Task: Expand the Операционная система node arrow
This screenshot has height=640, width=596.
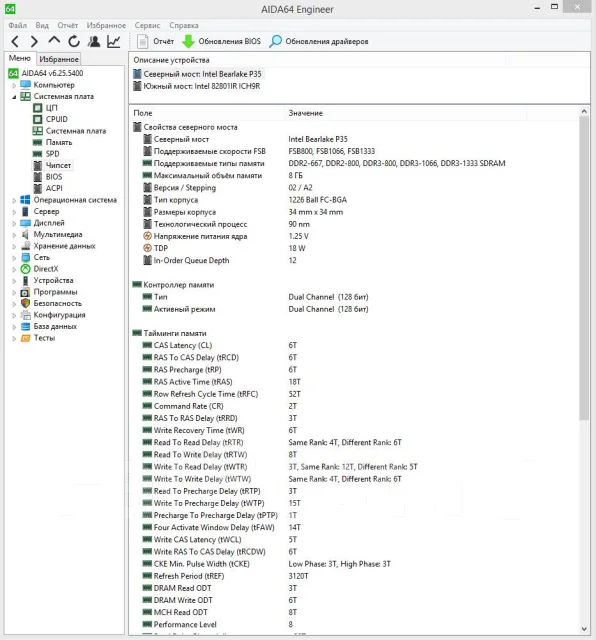Action: click(x=14, y=200)
